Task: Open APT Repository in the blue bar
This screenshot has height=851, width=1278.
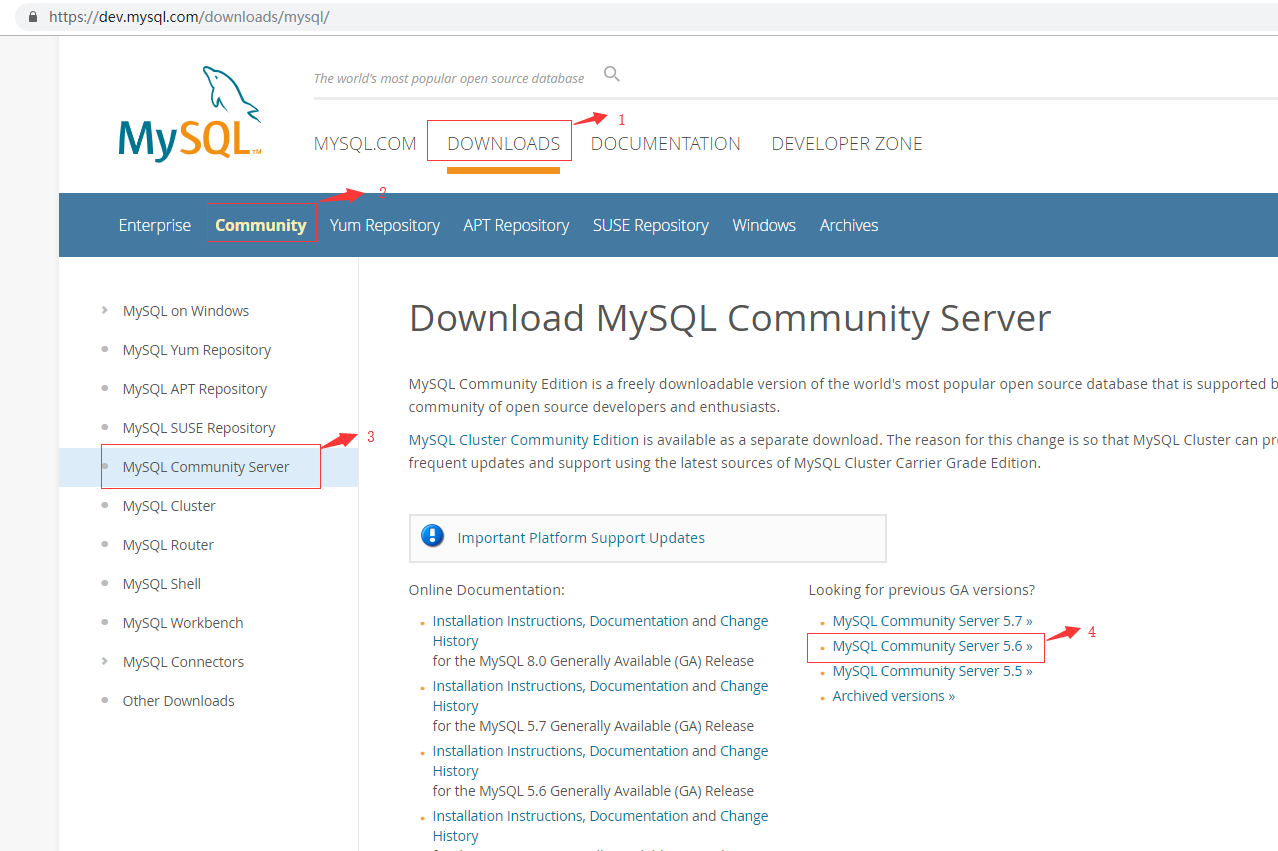Action: point(516,225)
